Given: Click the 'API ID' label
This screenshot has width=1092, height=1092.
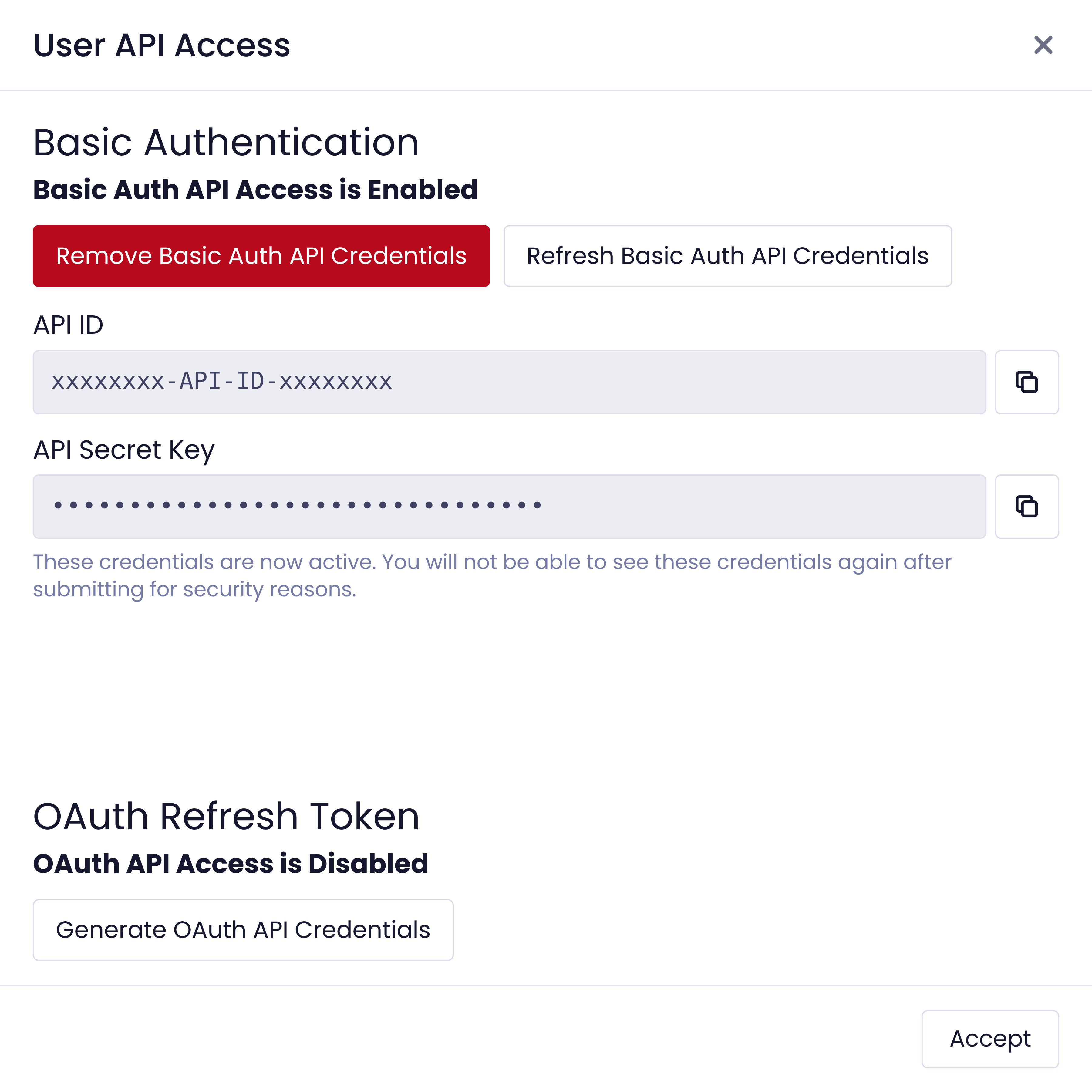Looking at the screenshot, I should click(68, 325).
